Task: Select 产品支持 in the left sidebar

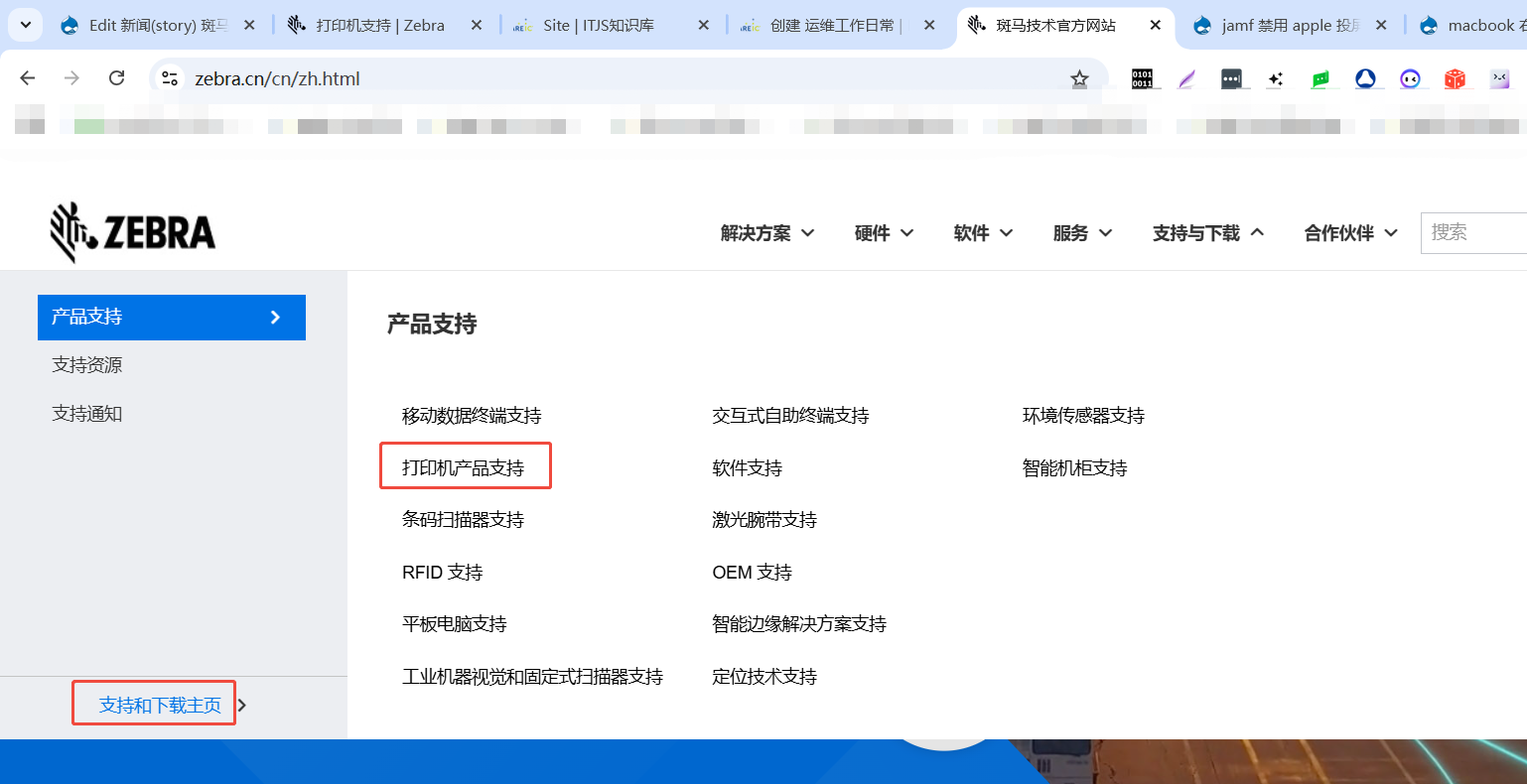Action: [x=172, y=318]
